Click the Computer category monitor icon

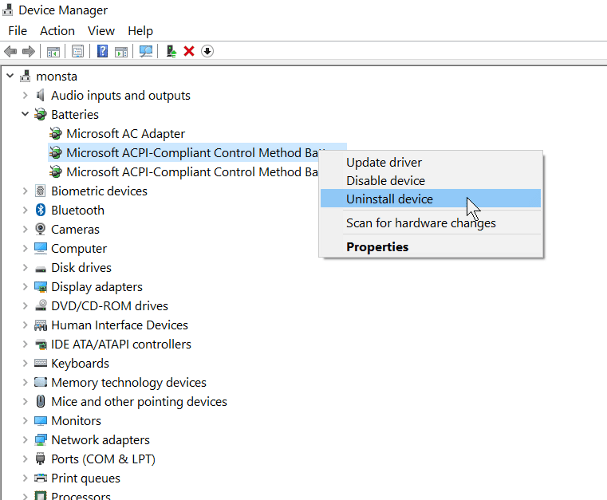click(40, 248)
